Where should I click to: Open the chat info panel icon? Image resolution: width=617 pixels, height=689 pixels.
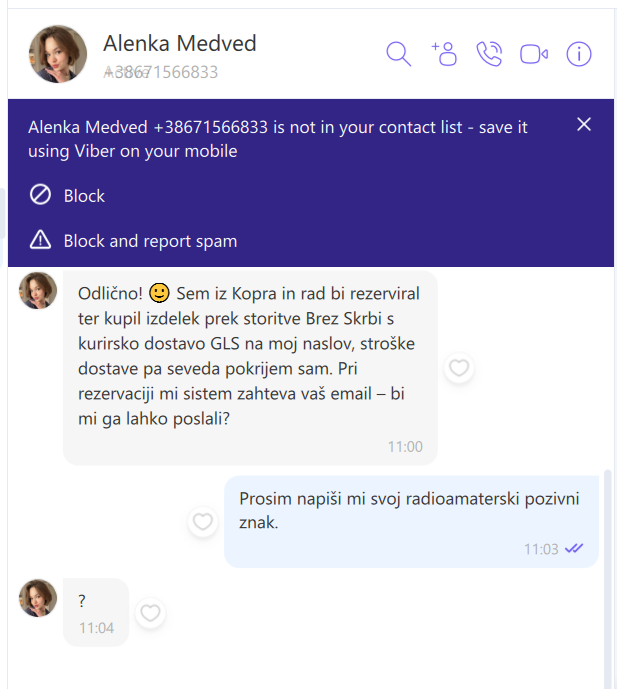tap(579, 54)
